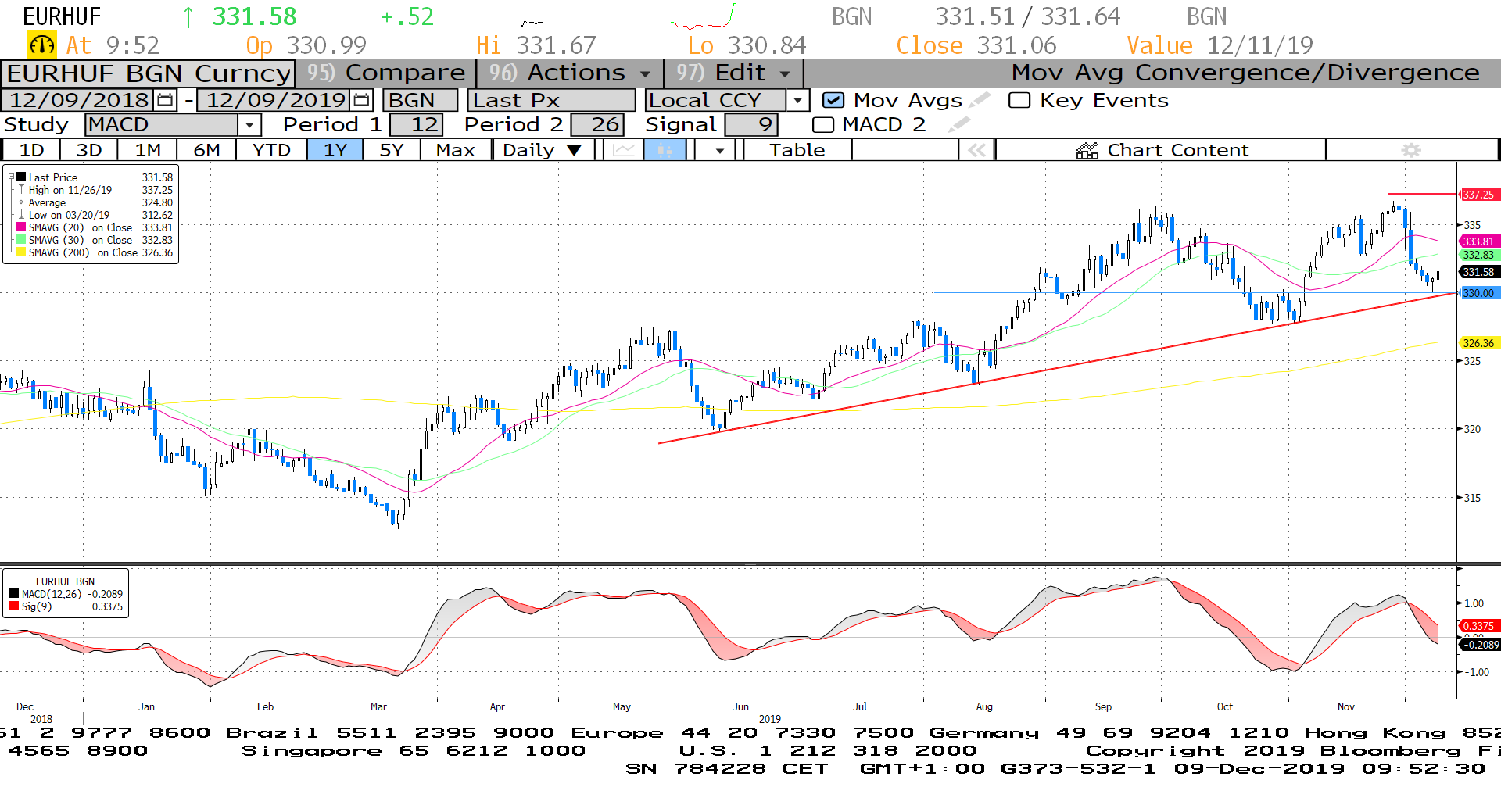
Task: Expand the Study MACD dropdown
Action: click(x=249, y=124)
